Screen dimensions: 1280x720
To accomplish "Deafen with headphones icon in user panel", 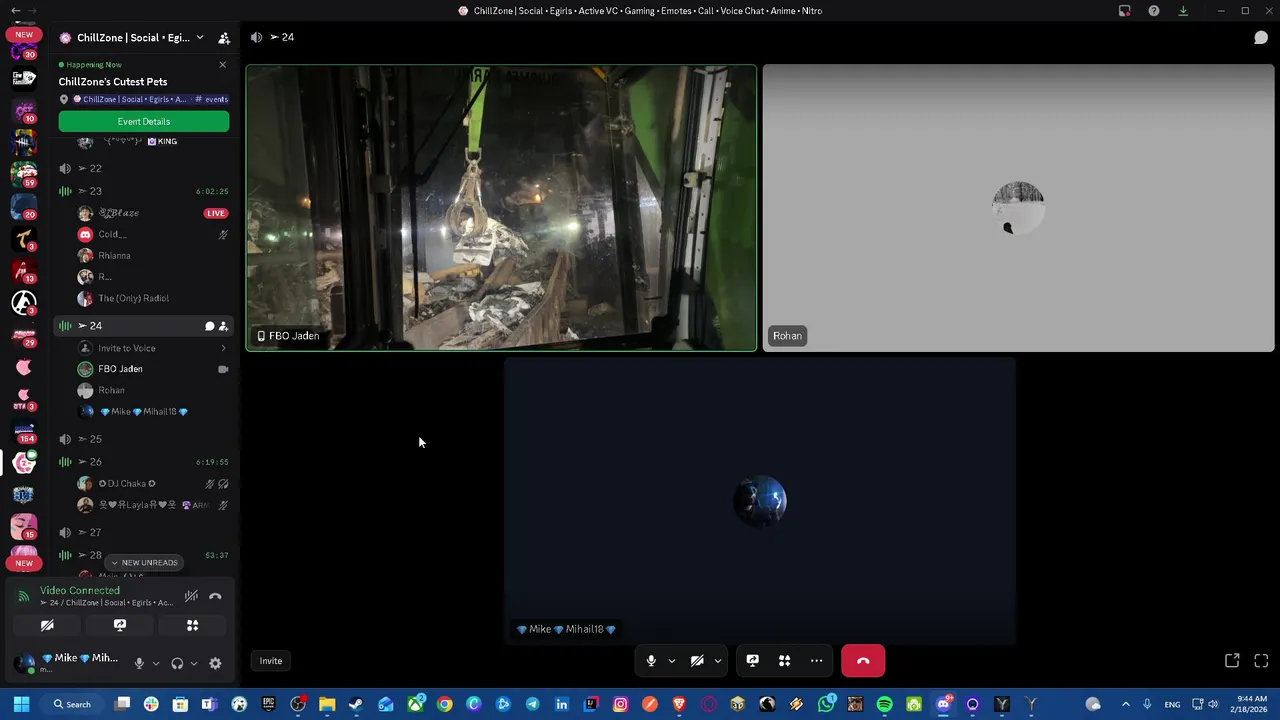I will click(177, 663).
